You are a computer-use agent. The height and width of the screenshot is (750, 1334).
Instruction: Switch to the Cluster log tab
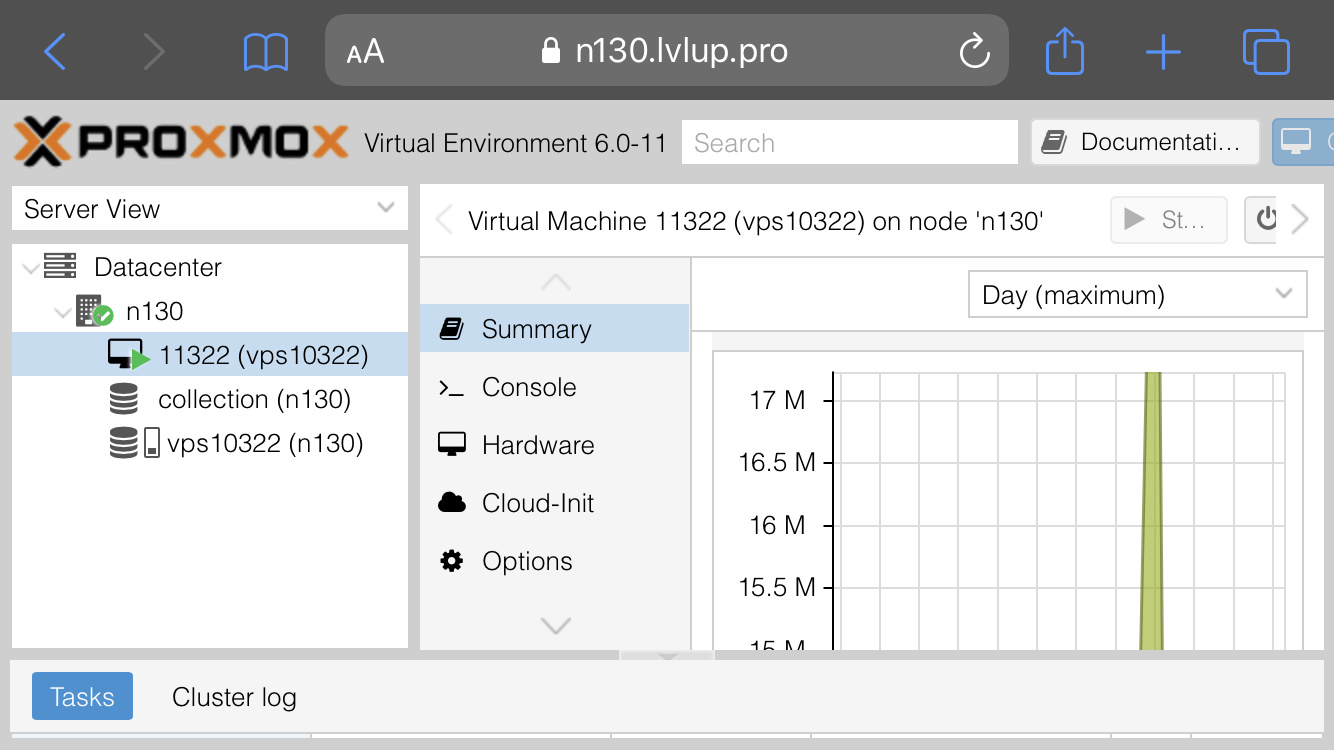click(x=234, y=697)
